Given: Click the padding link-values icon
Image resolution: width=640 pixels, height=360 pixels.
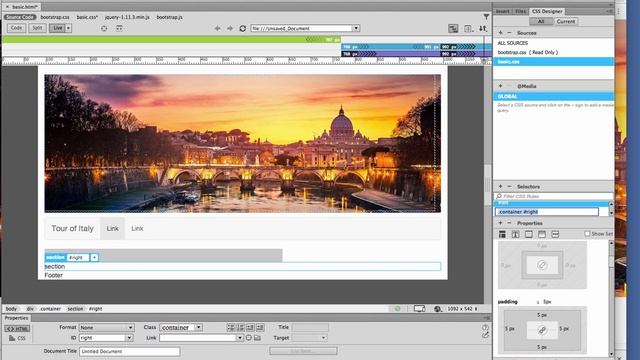Looking at the screenshot, I should coord(542,330).
